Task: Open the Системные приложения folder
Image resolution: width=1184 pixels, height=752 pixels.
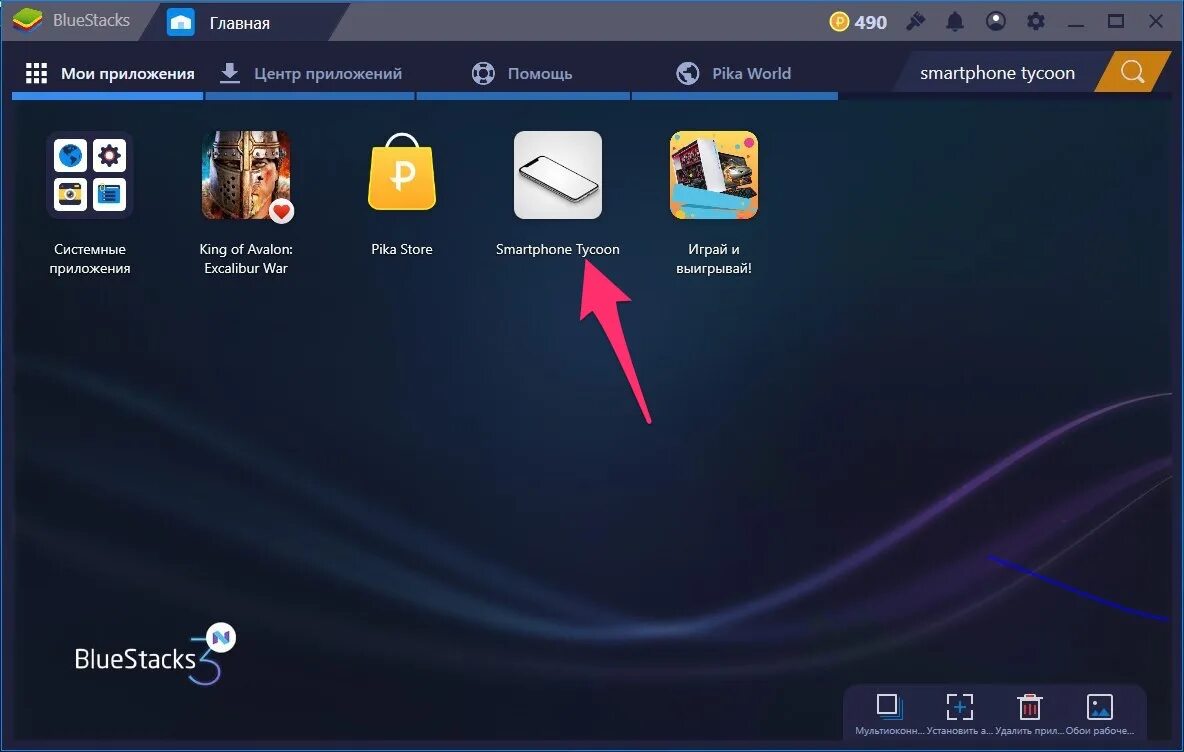Action: [90, 175]
